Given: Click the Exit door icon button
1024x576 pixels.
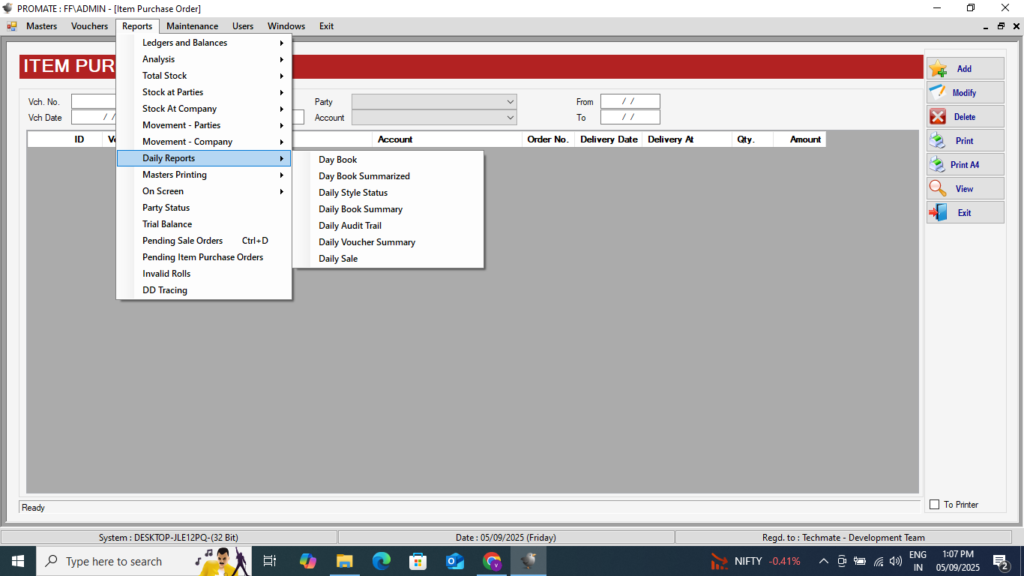Looking at the screenshot, I should tap(938, 213).
